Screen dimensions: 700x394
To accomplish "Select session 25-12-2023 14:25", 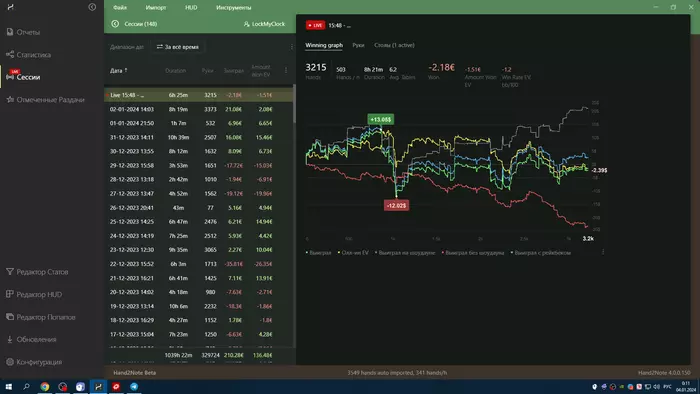I will coord(199,222).
